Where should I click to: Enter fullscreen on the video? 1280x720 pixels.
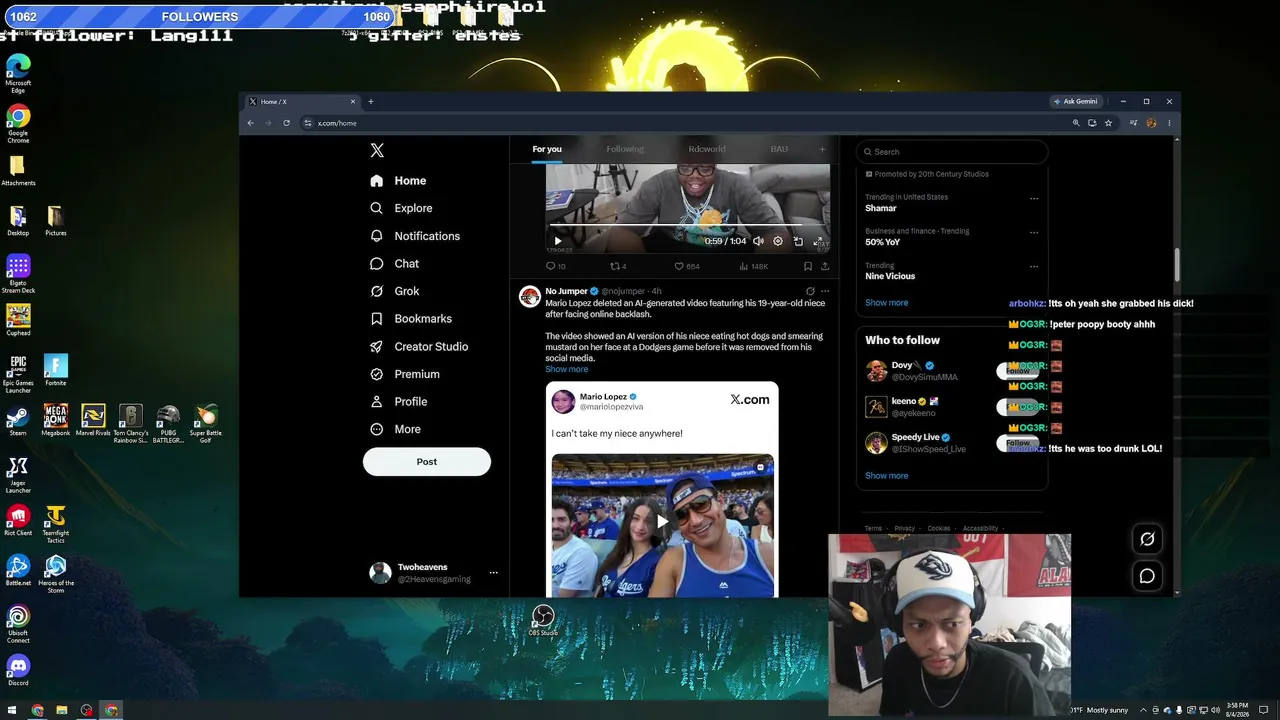818,241
